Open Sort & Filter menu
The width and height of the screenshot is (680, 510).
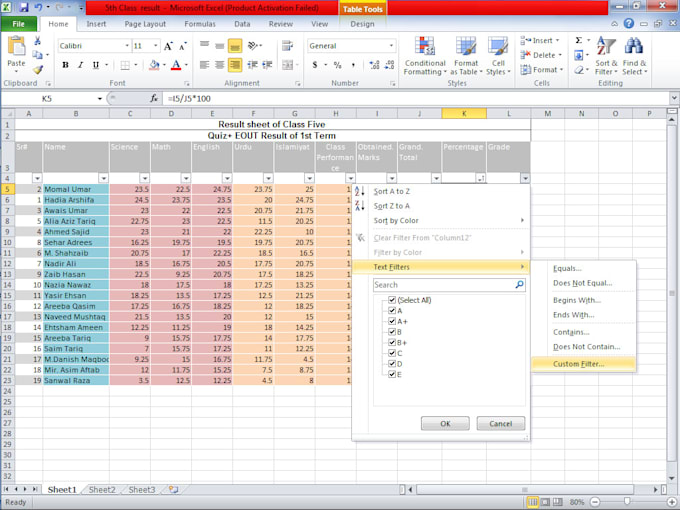(606, 56)
